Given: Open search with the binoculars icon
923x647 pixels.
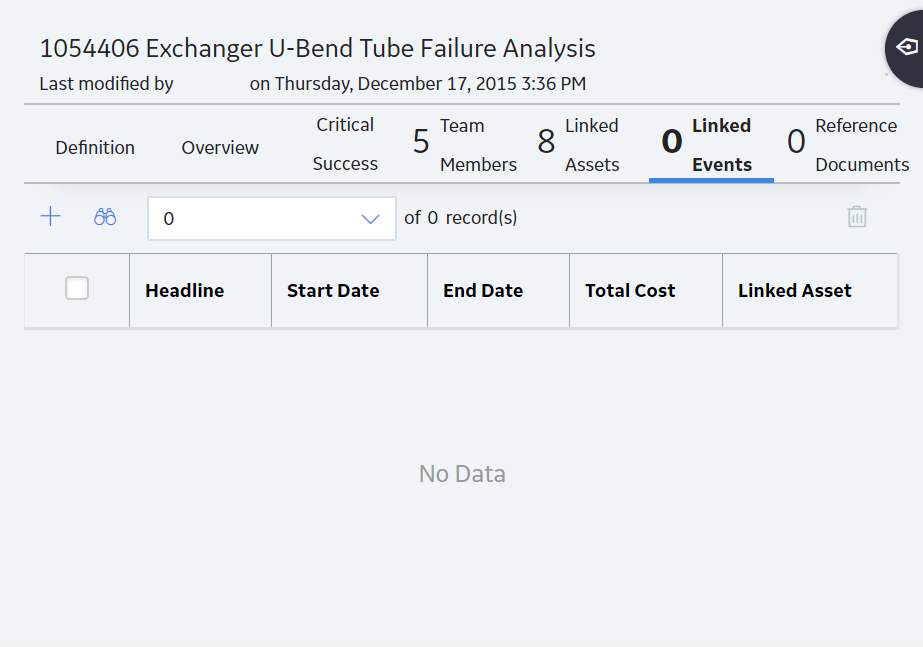Looking at the screenshot, I should pyautogui.click(x=105, y=217).
